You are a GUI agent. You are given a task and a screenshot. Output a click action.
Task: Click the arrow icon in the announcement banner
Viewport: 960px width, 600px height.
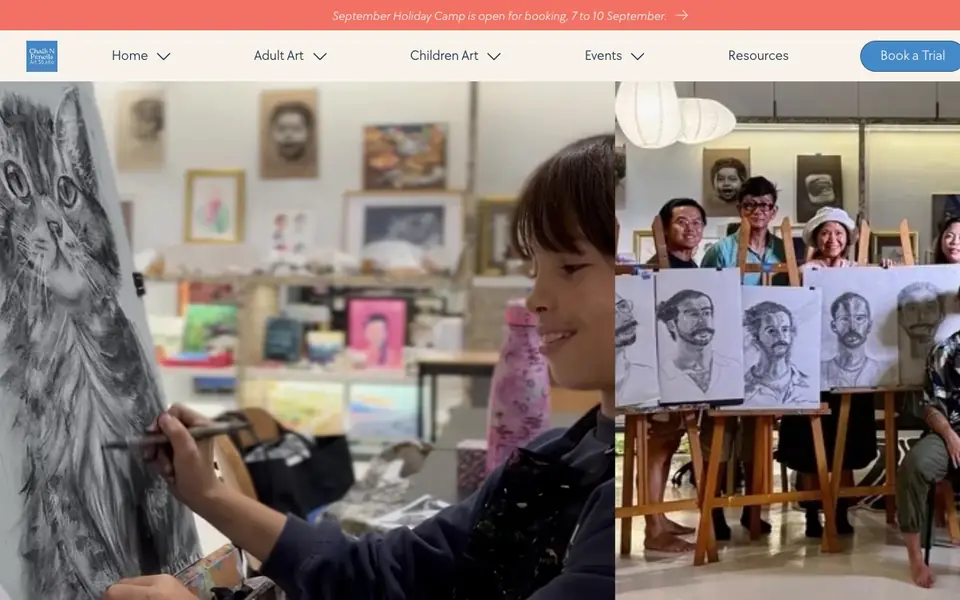click(x=682, y=15)
